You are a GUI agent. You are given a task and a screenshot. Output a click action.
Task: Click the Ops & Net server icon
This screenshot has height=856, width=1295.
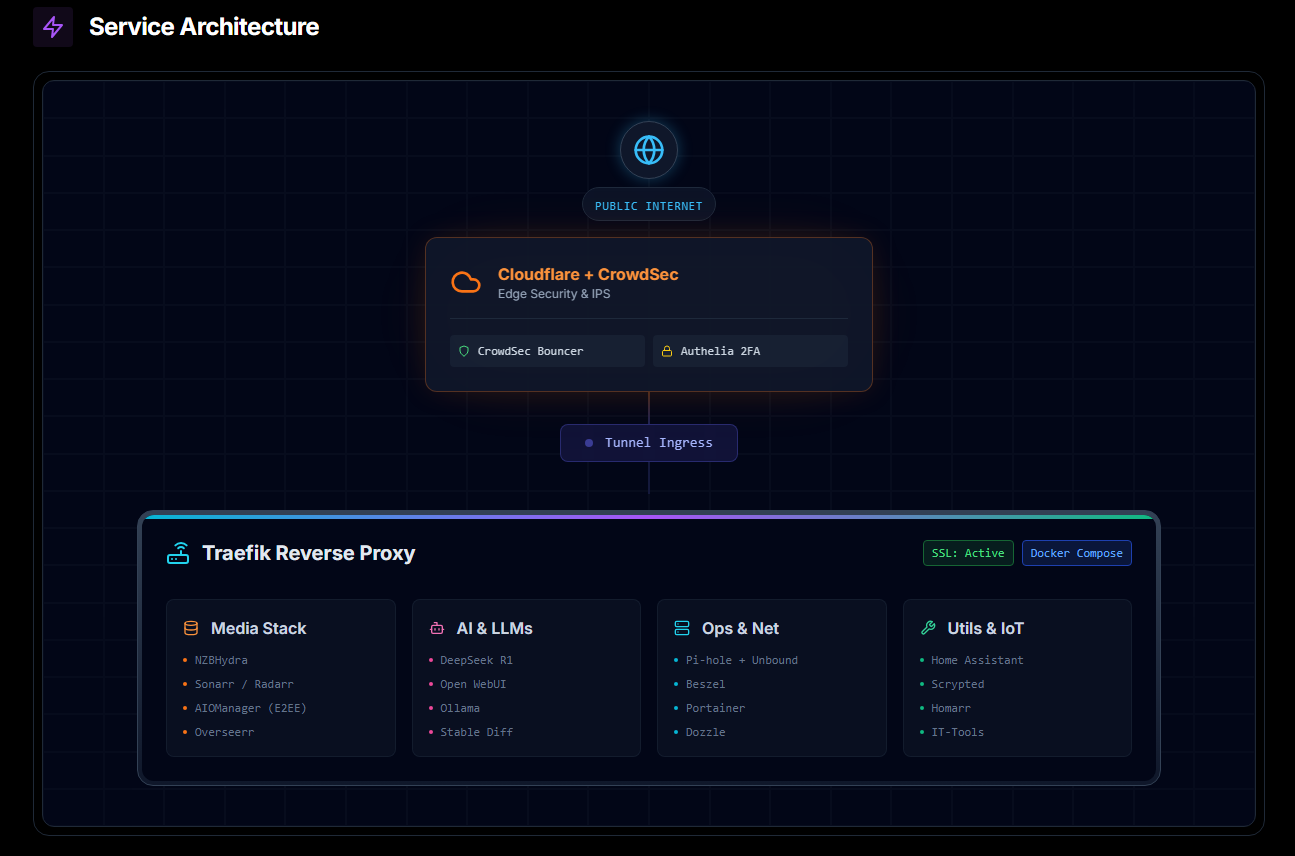click(x=682, y=628)
